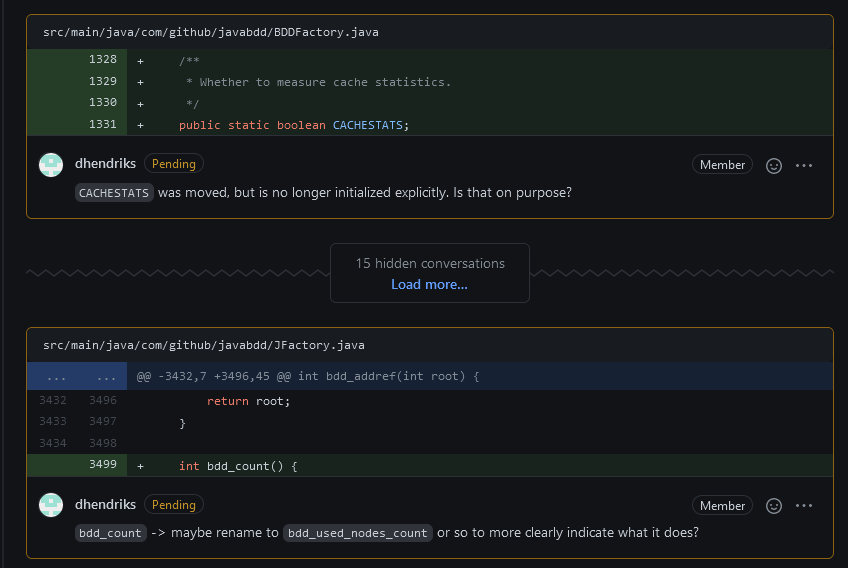Click Pending label on CACHESTATS comment
The width and height of the screenshot is (848, 568).
174,163
